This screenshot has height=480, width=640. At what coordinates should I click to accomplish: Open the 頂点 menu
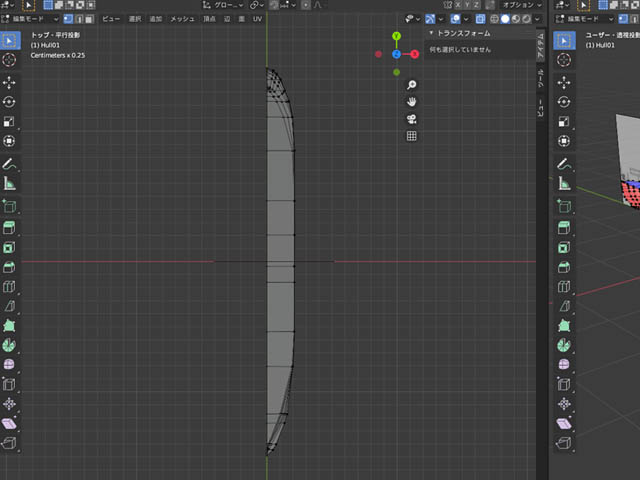(x=209, y=19)
